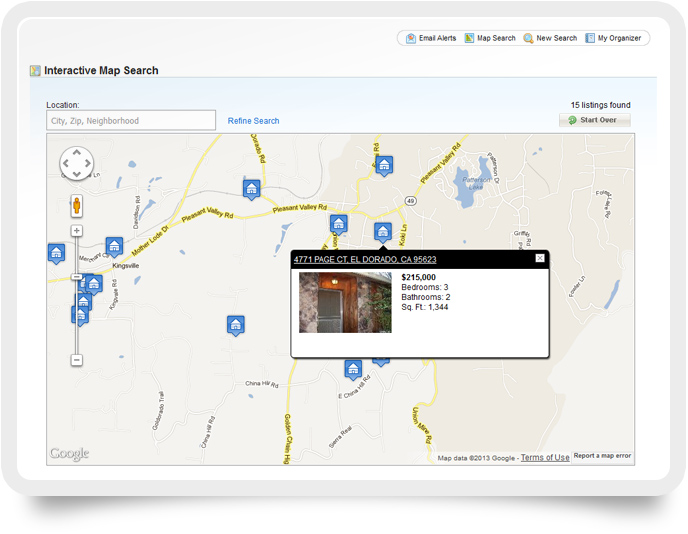Select the house marker beside Koki Ln
This screenshot has height=534, width=688.
(x=383, y=232)
